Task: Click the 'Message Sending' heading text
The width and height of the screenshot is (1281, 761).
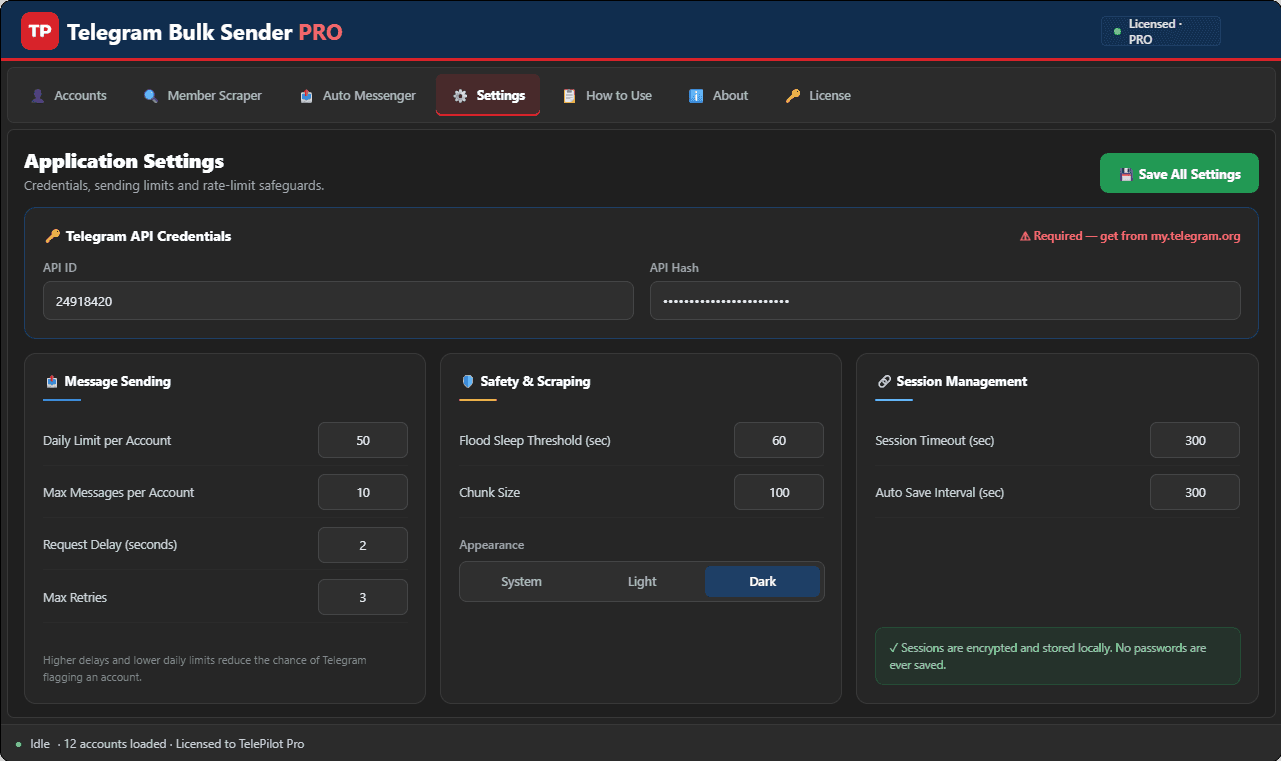Action: point(118,382)
